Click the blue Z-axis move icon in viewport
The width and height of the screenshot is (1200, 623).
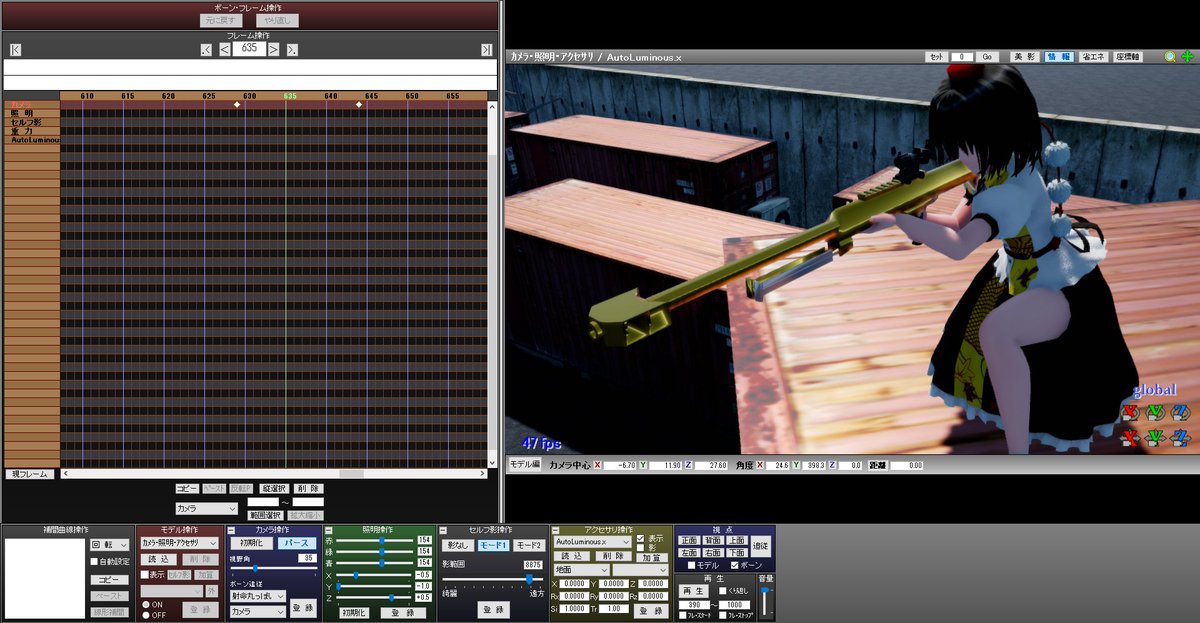(x=1180, y=437)
